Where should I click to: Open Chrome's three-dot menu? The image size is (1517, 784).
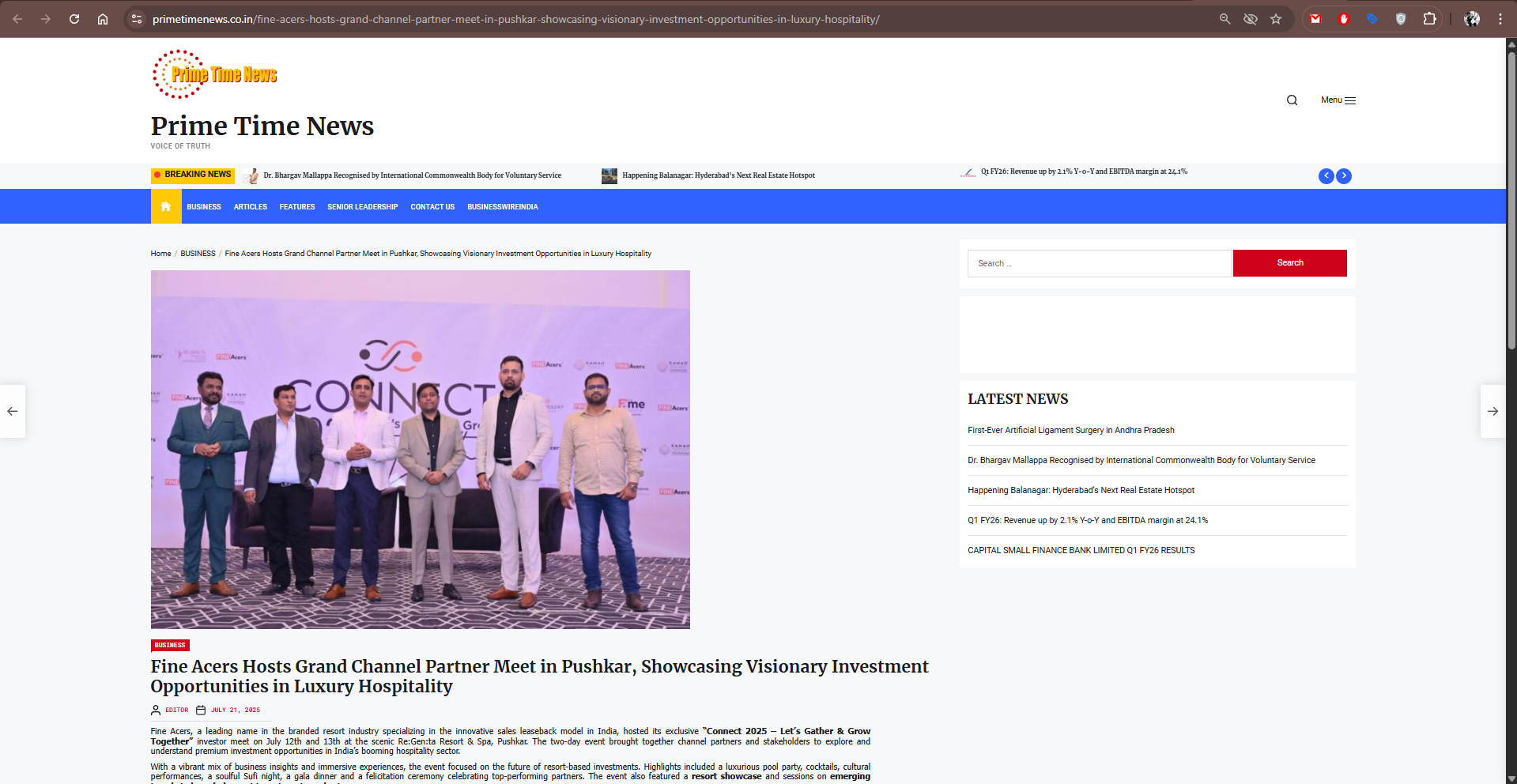1500,19
